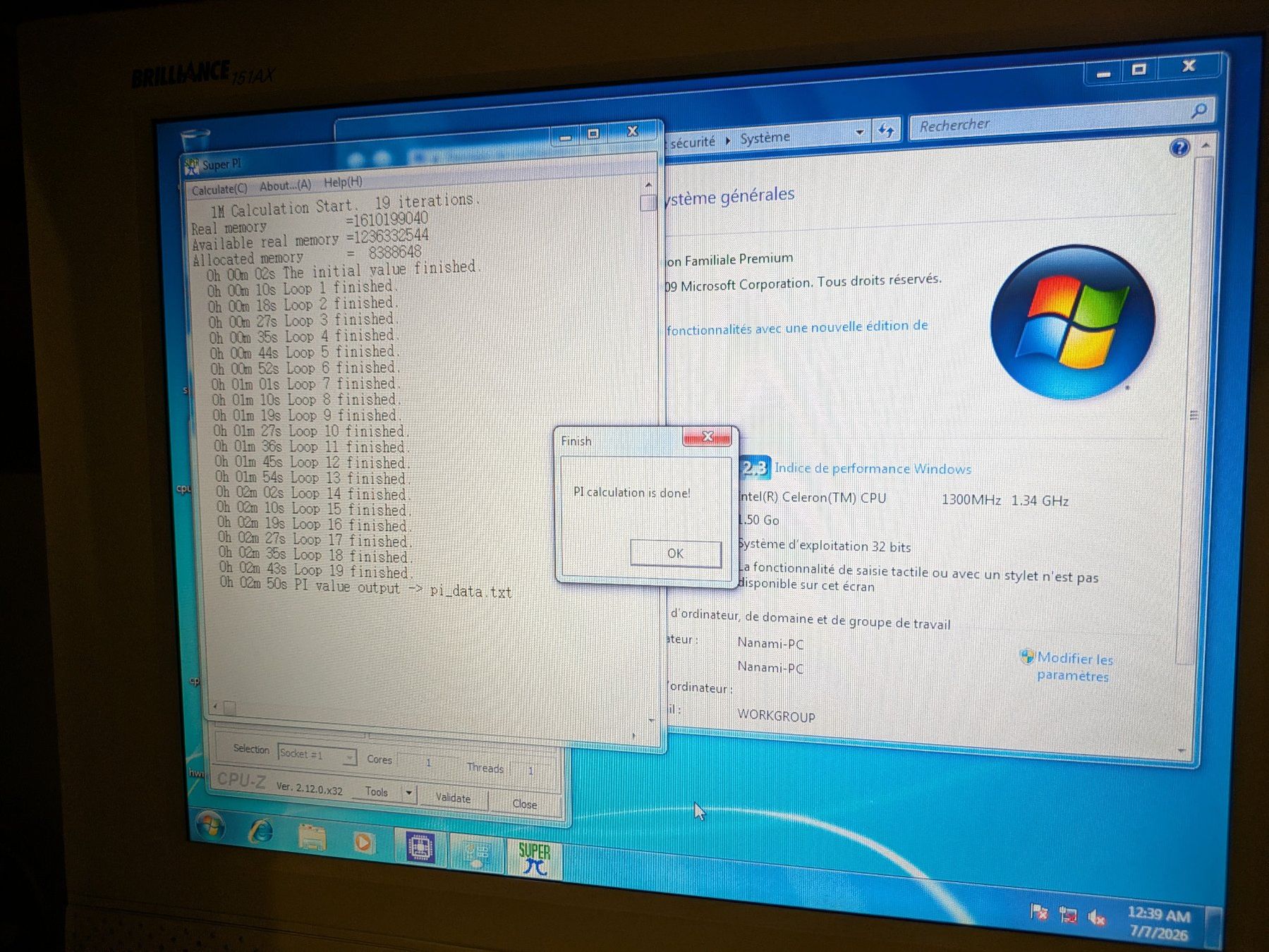Click the Intel(R) Celeron(TM) CPU text

tap(812, 497)
